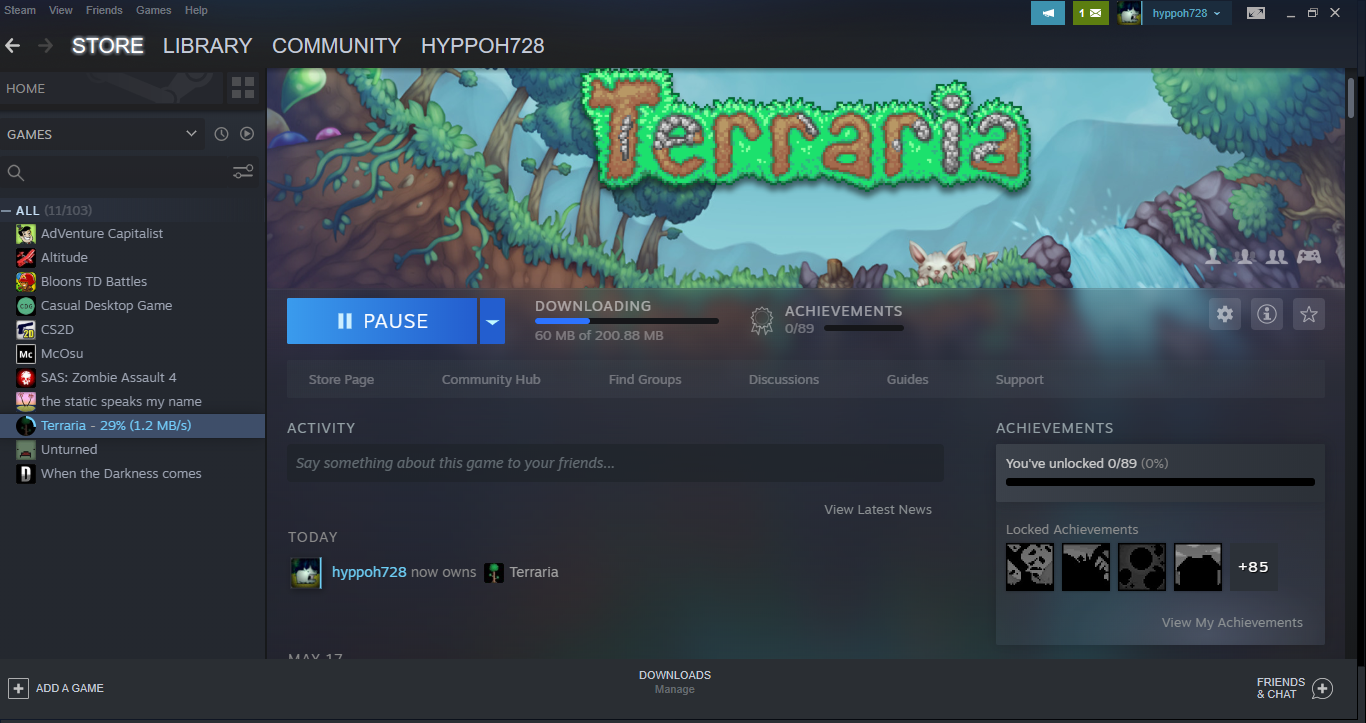This screenshot has width=1366, height=723.
Task: Click the hyppoh728 avatar in the top bar
Action: pyautogui.click(x=1130, y=13)
